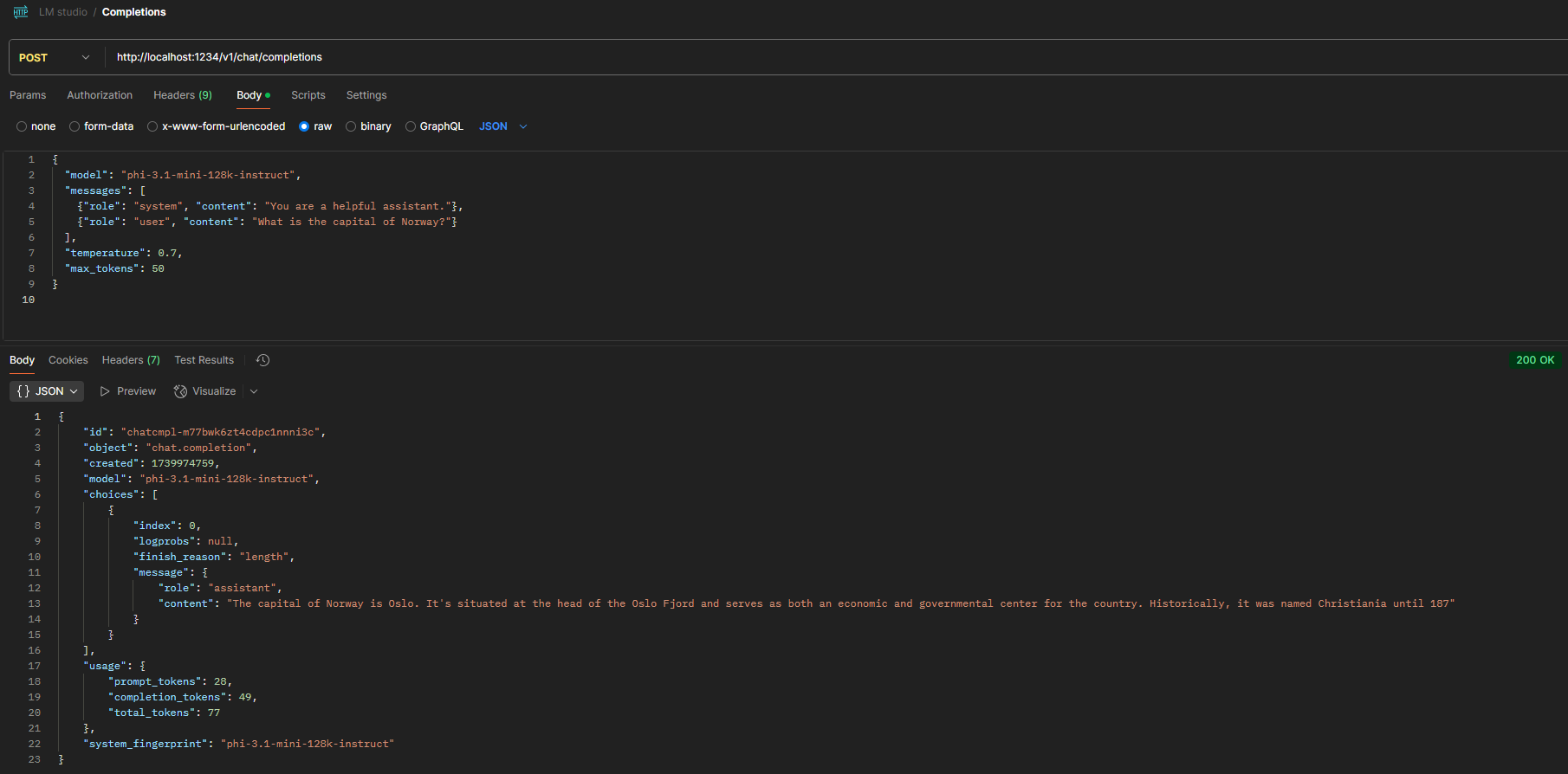Click the "completion_tokens" 49 line
1568x774 pixels.
(x=183, y=697)
